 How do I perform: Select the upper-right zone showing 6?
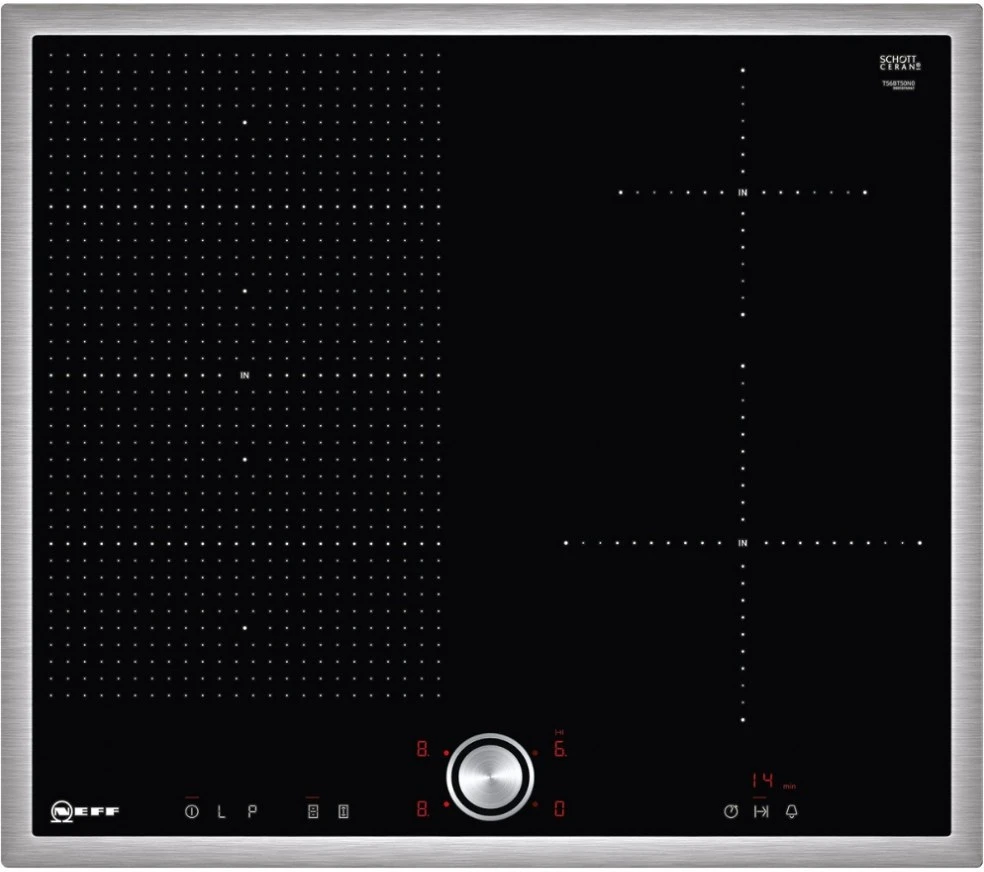[560, 750]
